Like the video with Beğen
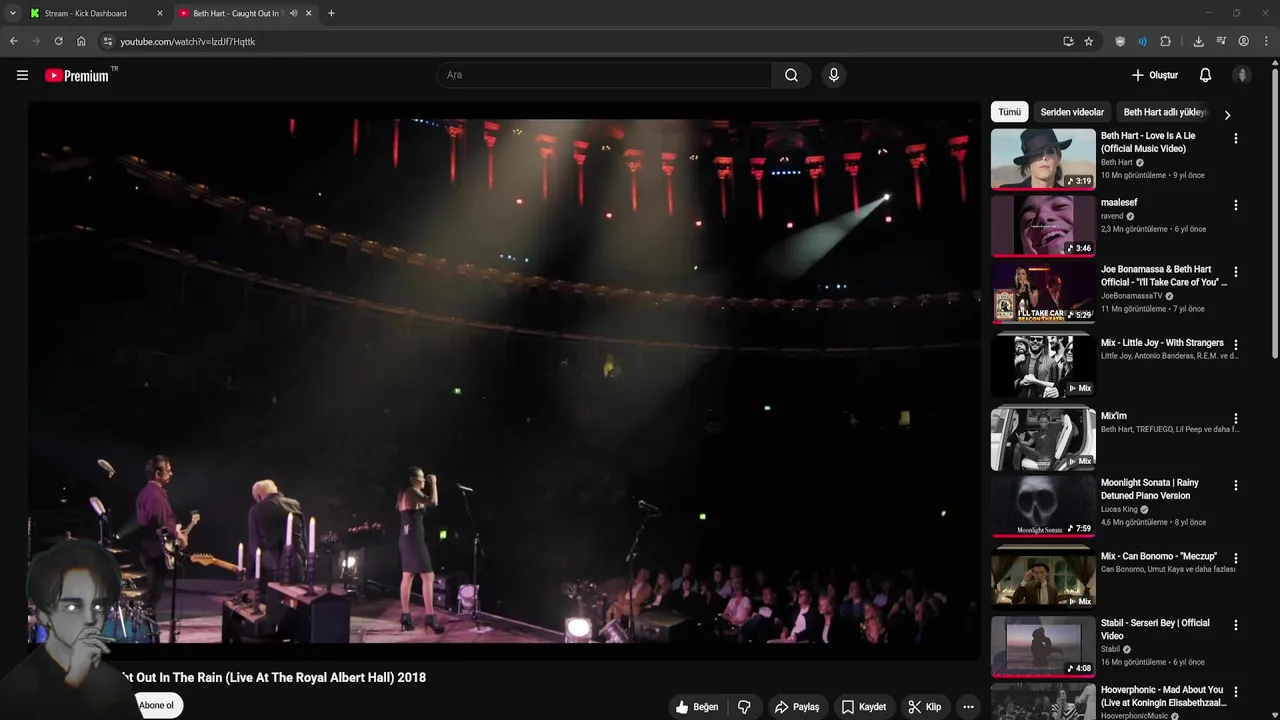Image resolution: width=1280 pixels, height=720 pixels. pyautogui.click(x=697, y=707)
